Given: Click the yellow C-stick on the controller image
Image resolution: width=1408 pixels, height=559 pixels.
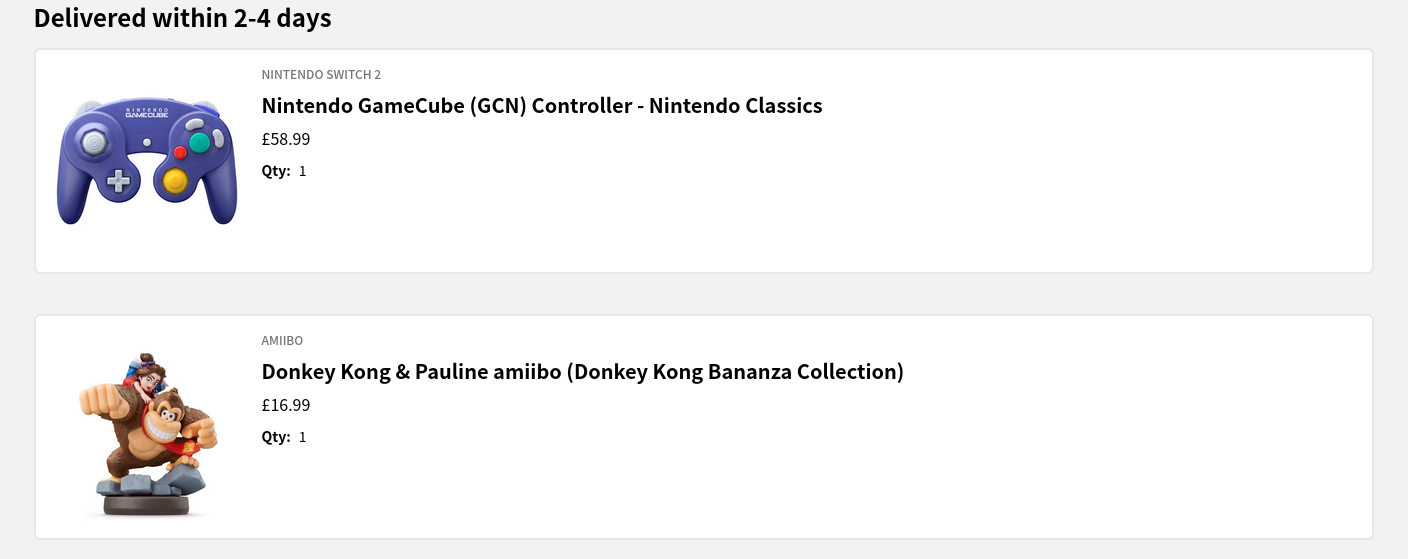Looking at the screenshot, I should click(x=175, y=181).
